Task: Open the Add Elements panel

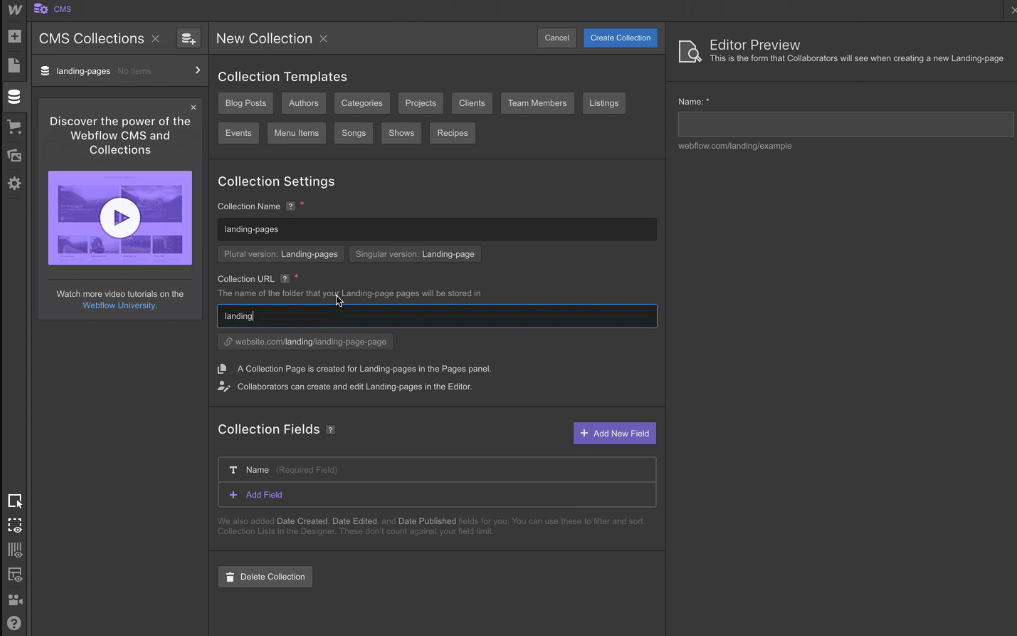Action: [x=14, y=36]
